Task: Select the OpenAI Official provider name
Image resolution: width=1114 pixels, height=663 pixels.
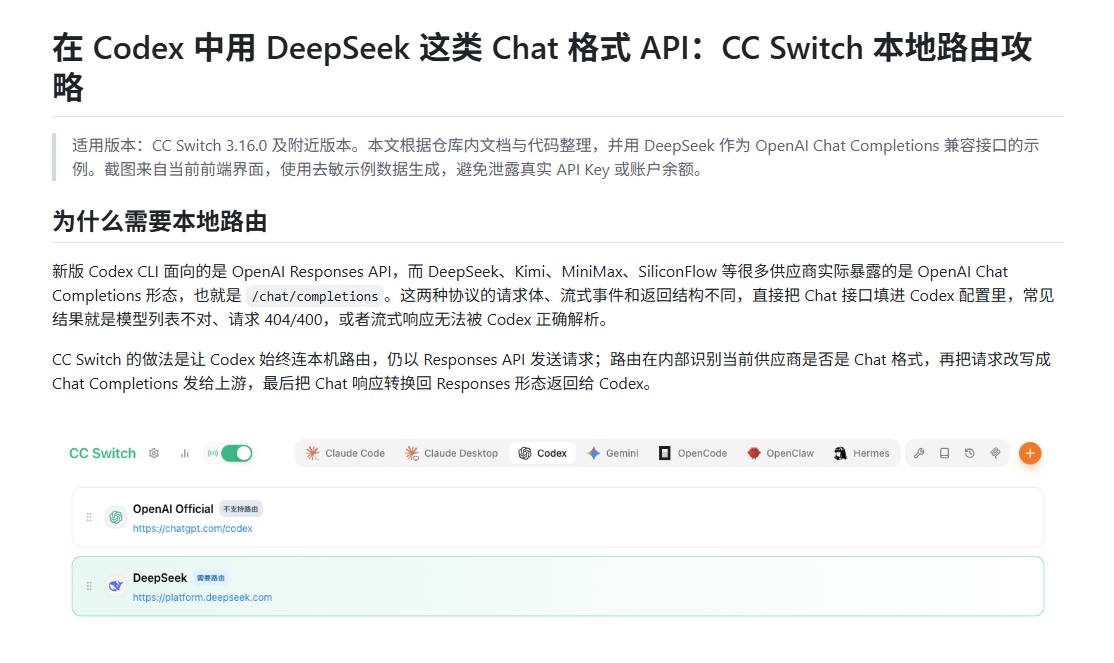Action: click(173, 509)
